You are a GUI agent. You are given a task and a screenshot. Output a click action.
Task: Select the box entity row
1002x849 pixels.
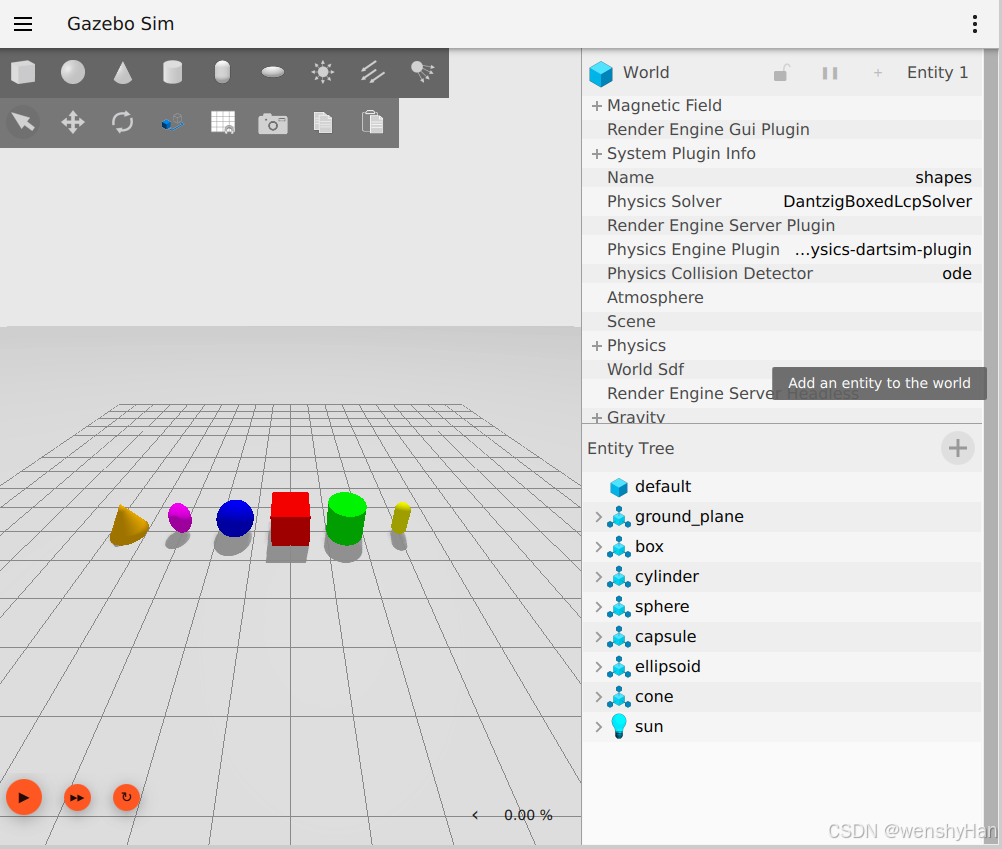coord(784,547)
